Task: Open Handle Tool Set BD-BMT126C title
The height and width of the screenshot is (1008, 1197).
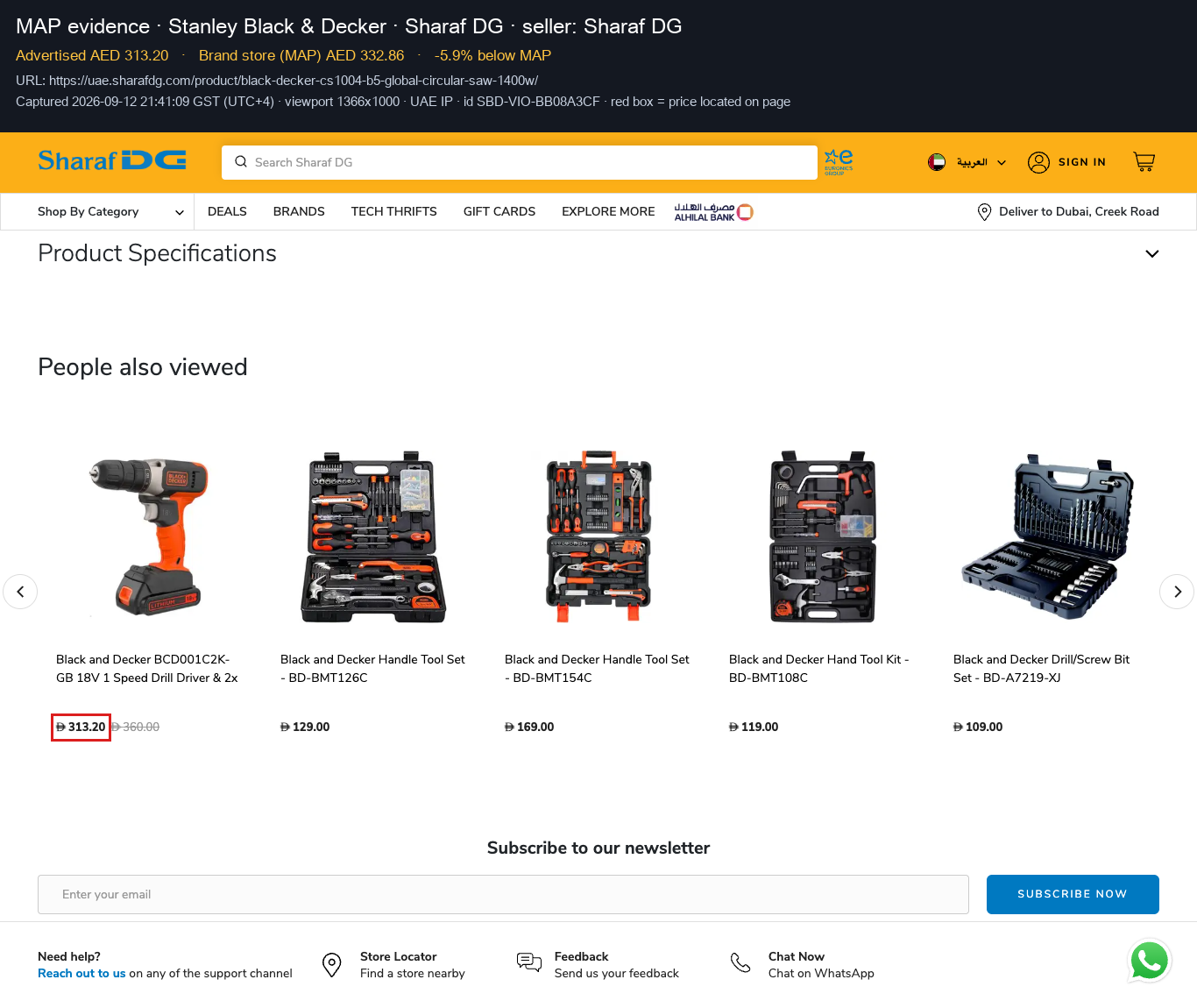Action: (x=372, y=669)
